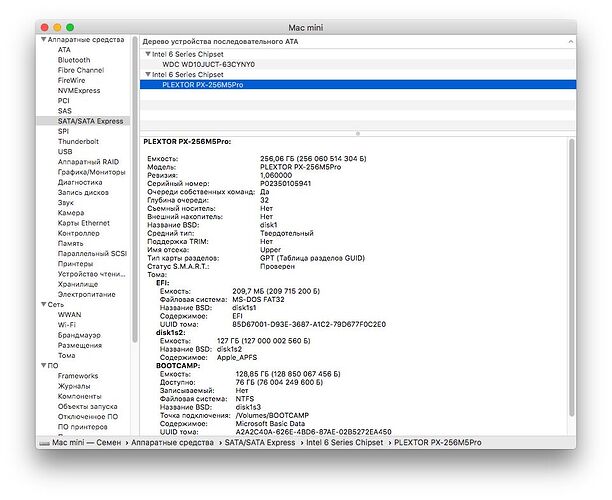Image resolution: width=612 pixels, height=500 pixels.
Task: Open Fibre Channel hardware entry
Action: 81,70
